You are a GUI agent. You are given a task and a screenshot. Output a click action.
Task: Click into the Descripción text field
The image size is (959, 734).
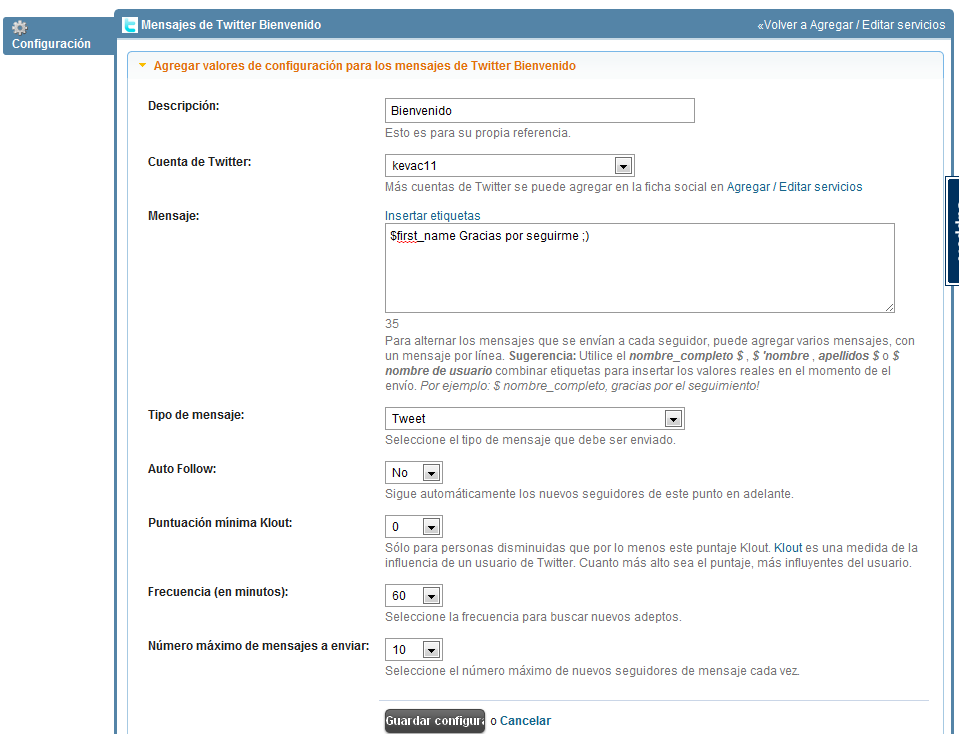[539, 111]
